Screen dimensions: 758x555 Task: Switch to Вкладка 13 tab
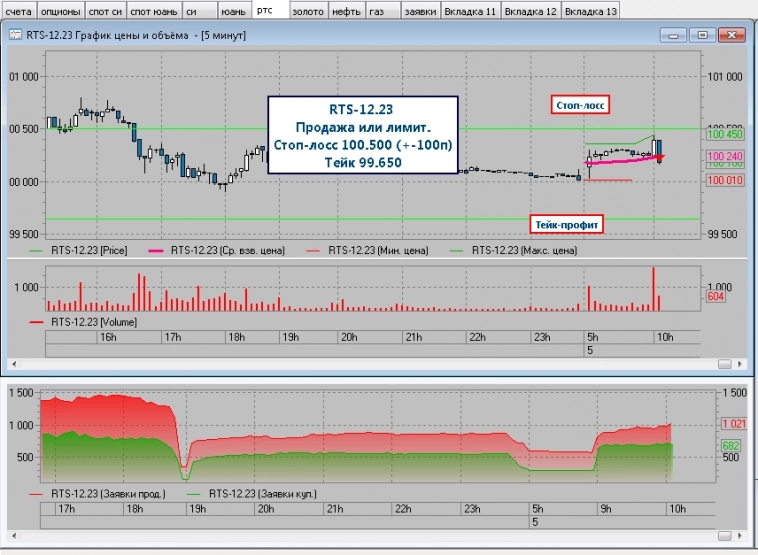(590, 11)
